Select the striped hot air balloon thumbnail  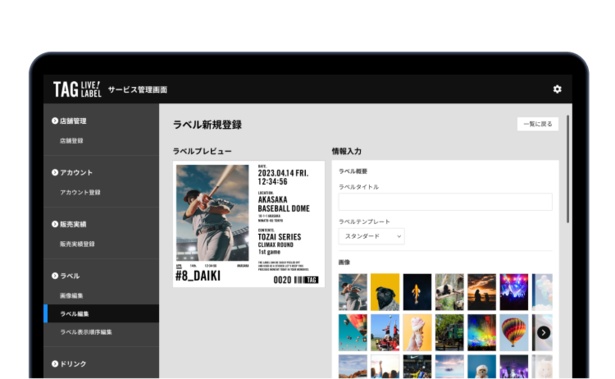tap(514, 332)
